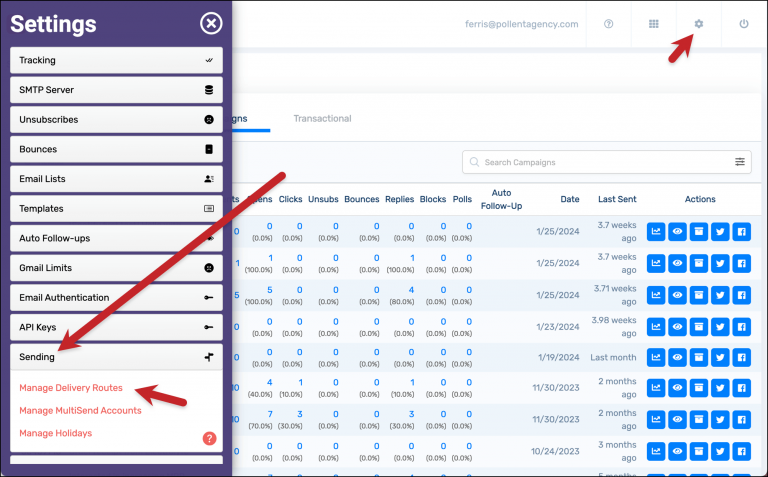Click the gear settings icon in header
Screen dimensions: 768x477
[x=699, y=24]
